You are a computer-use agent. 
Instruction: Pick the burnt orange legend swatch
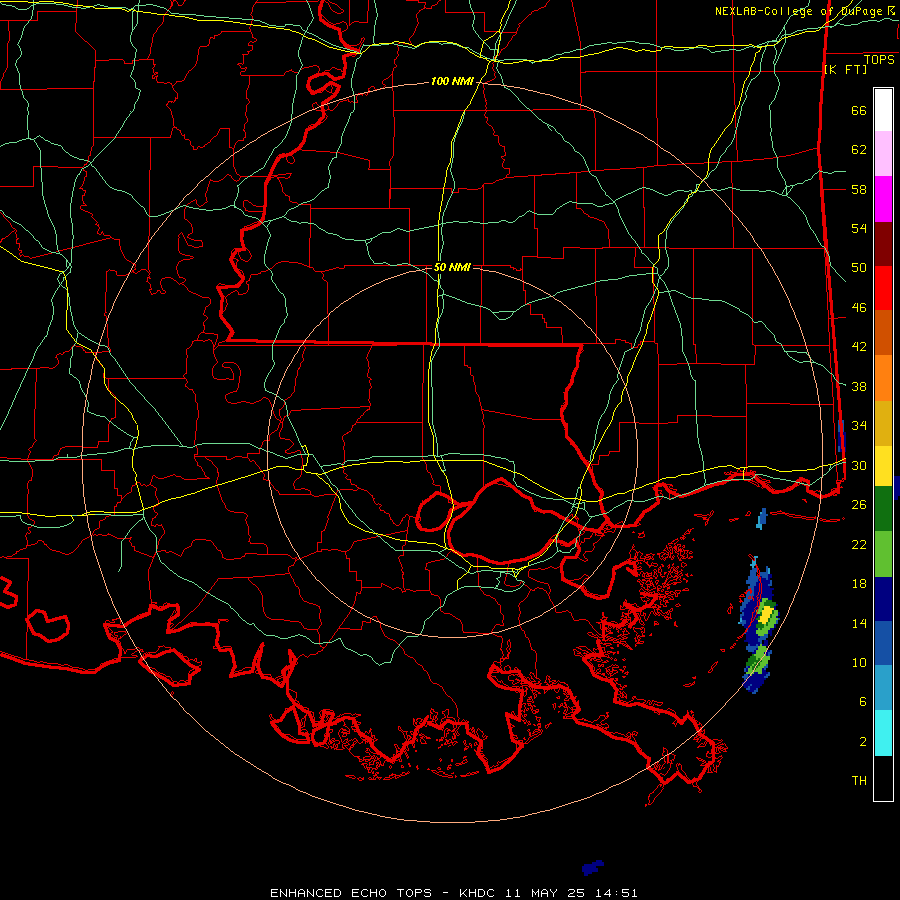coord(883,333)
